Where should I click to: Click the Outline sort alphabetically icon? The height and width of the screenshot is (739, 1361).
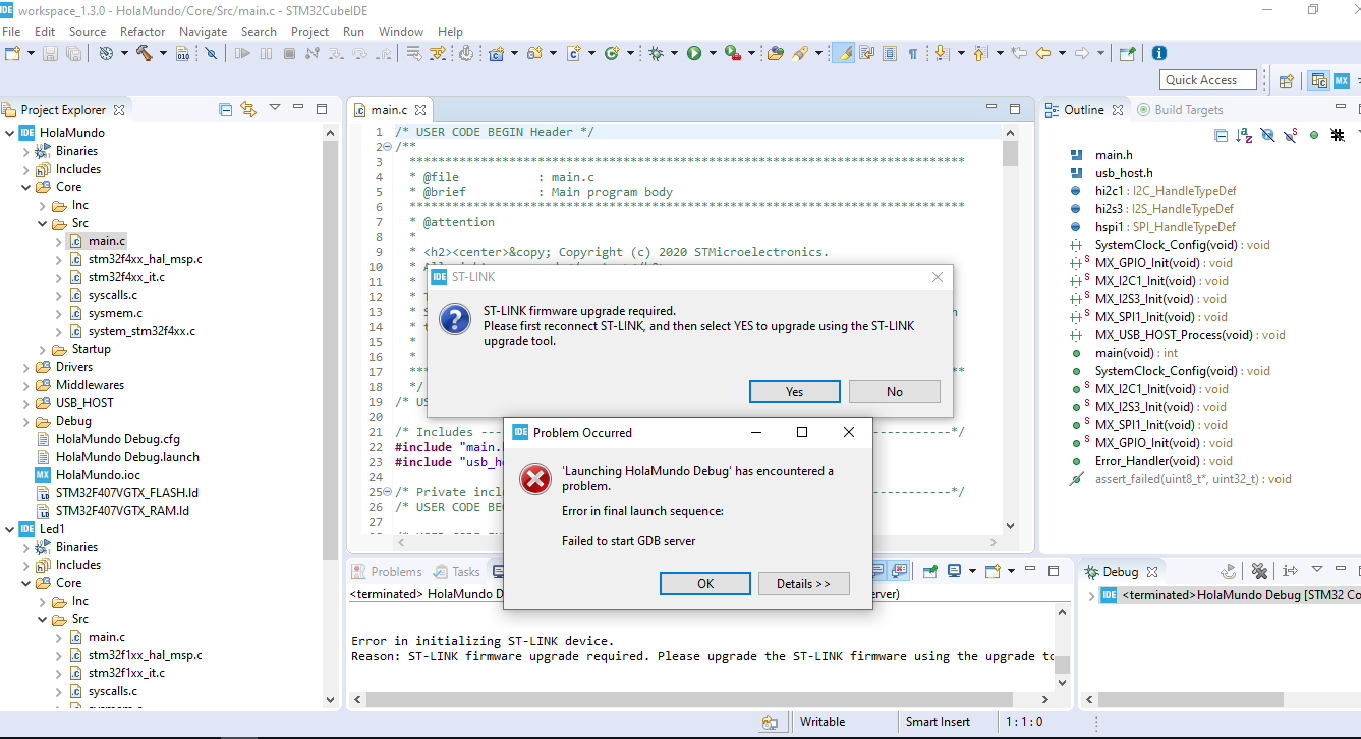point(1243,135)
